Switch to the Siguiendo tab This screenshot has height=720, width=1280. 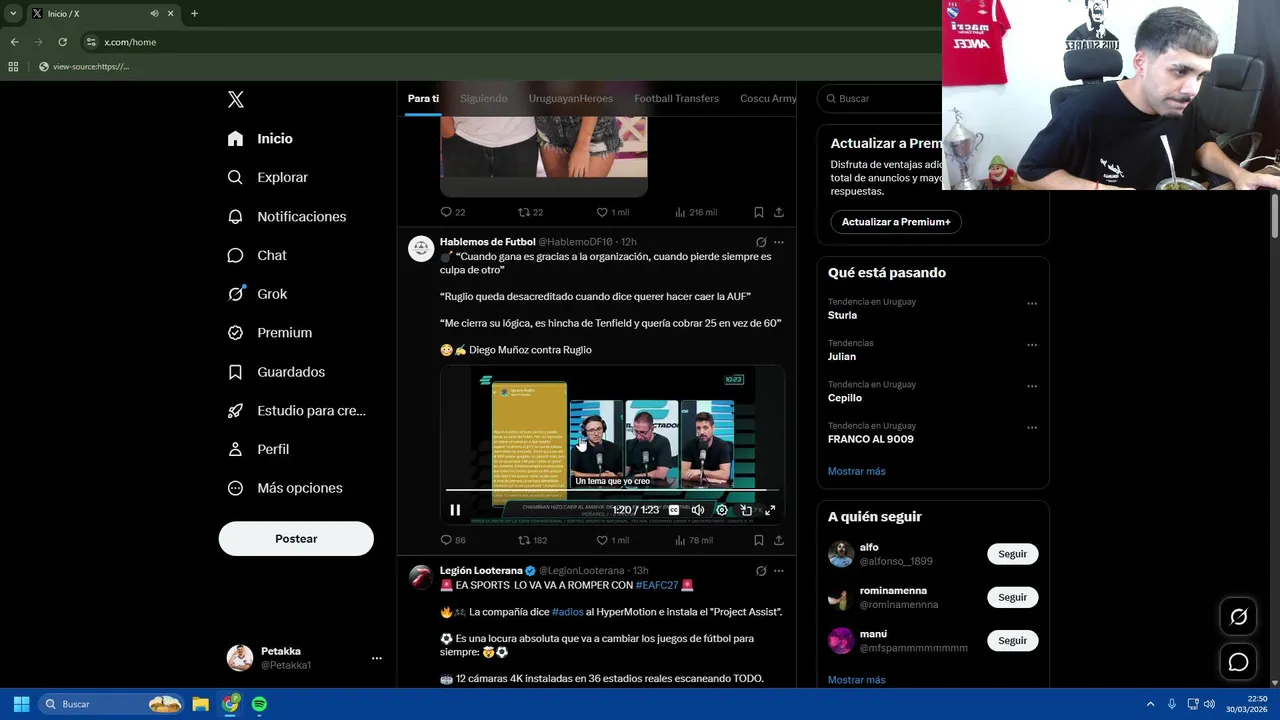point(484,98)
